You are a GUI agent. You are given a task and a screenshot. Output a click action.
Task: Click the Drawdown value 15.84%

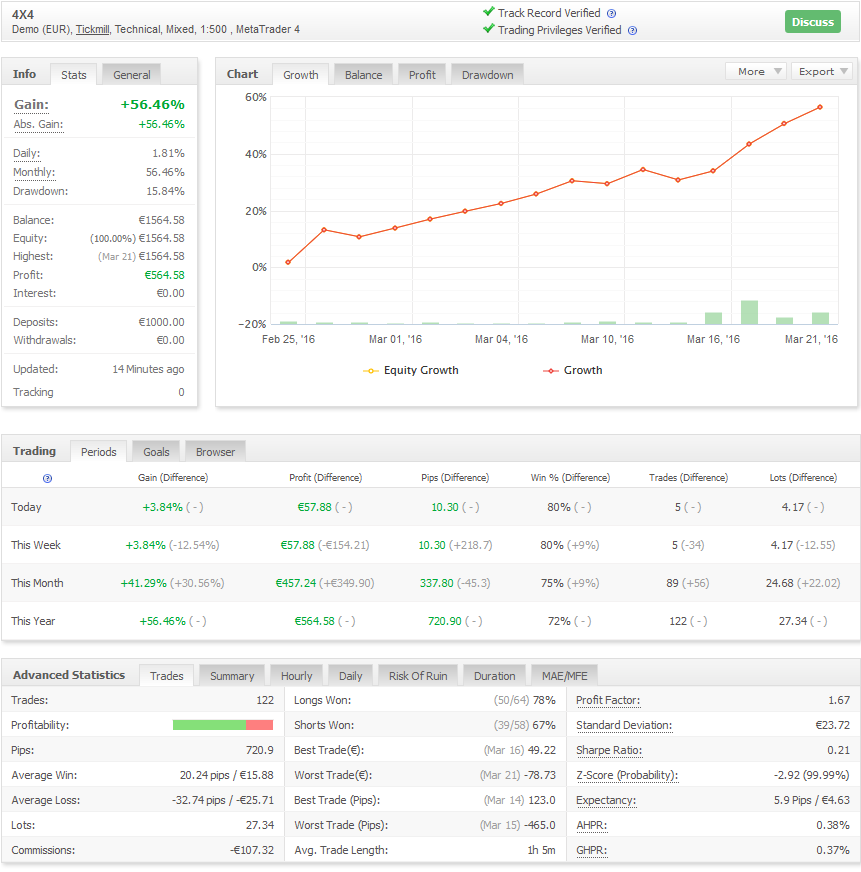coord(165,191)
